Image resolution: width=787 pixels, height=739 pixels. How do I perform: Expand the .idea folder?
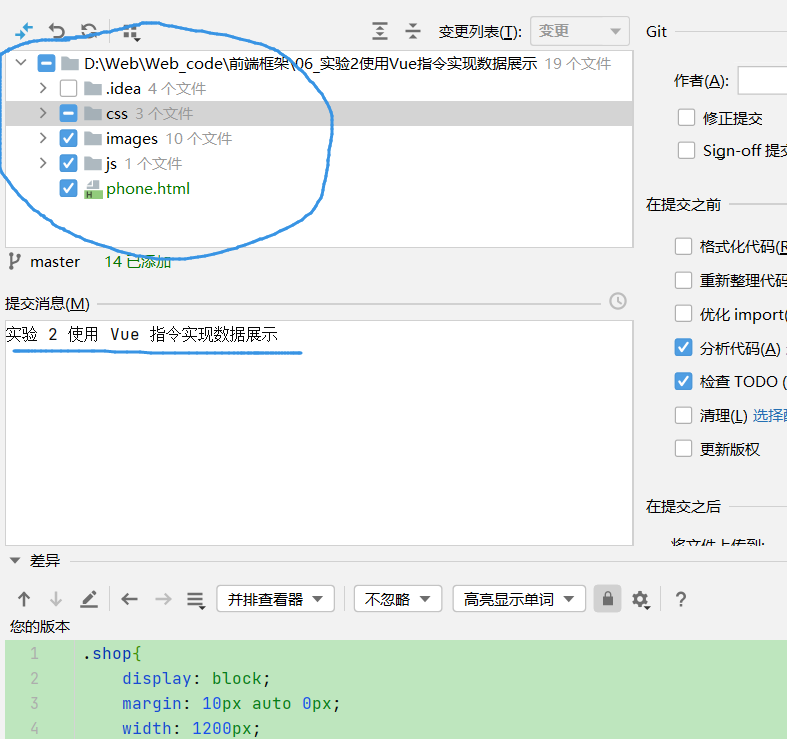coord(43,88)
